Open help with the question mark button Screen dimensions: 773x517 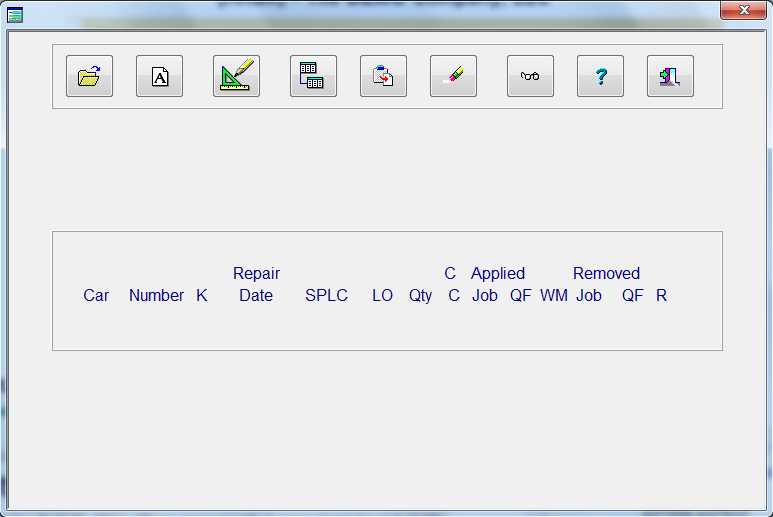tap(600, 76)
